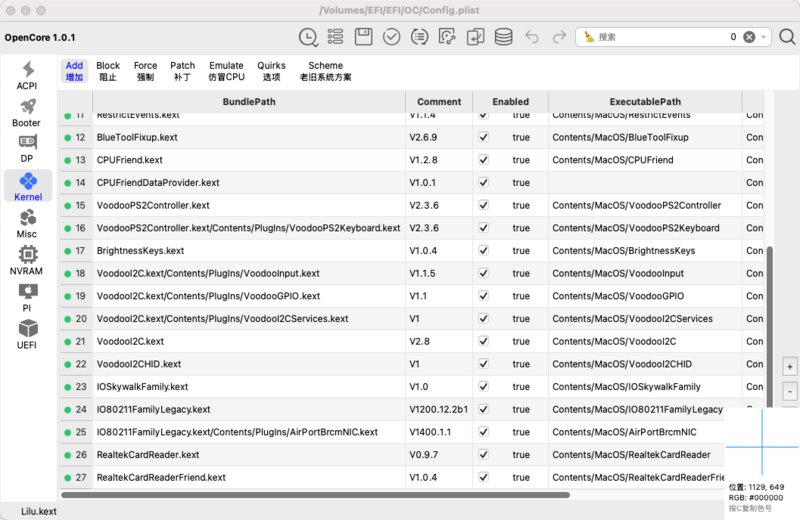Image resolution: width=800 pixels, height=520 pixels.
Task: Select the VoodooPS2Keyboard.kext plugin path cell
Action: click(x=248, y=228)
